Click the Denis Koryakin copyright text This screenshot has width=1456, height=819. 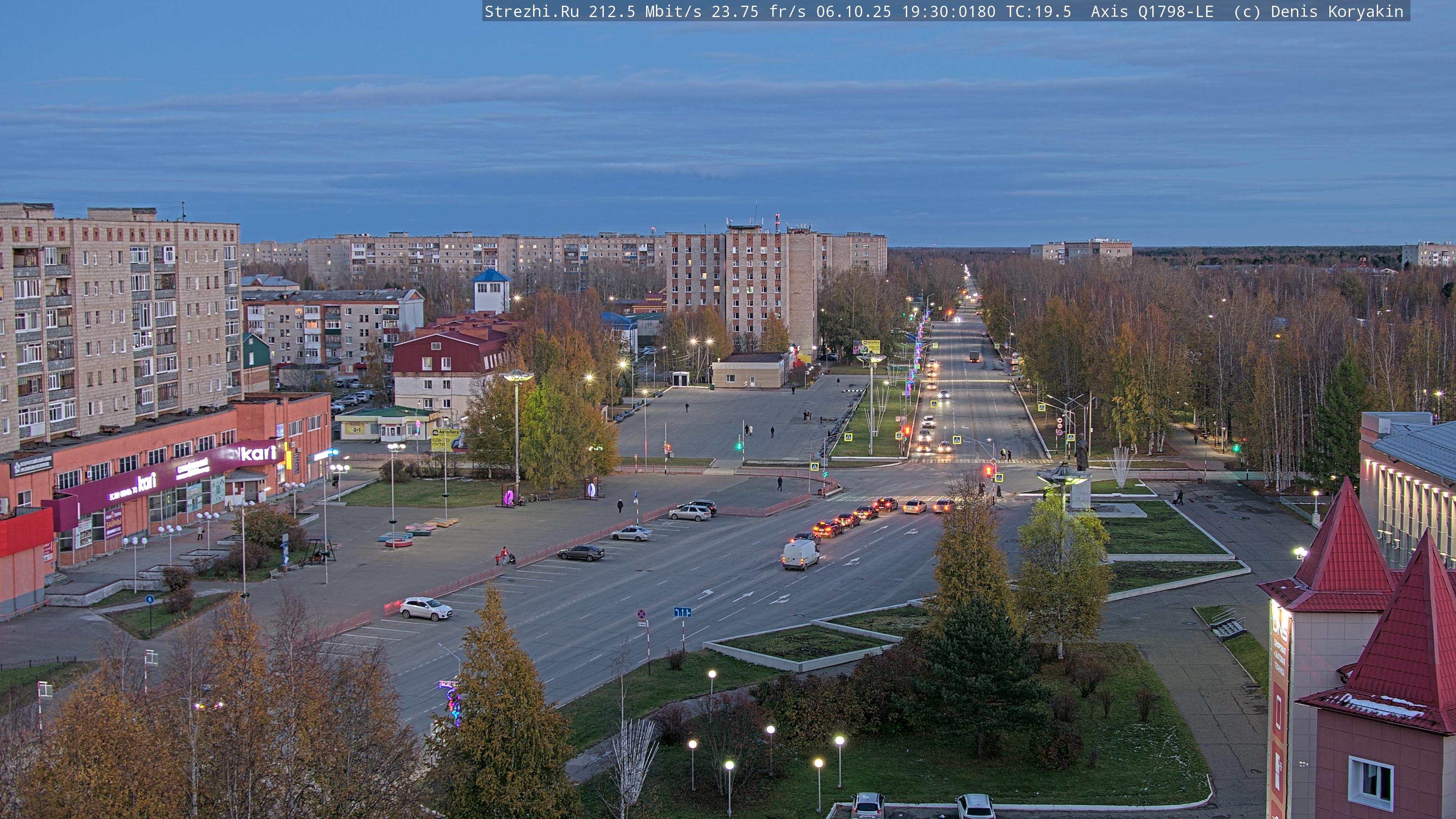pyautogui.click(x=1337, y=11)
